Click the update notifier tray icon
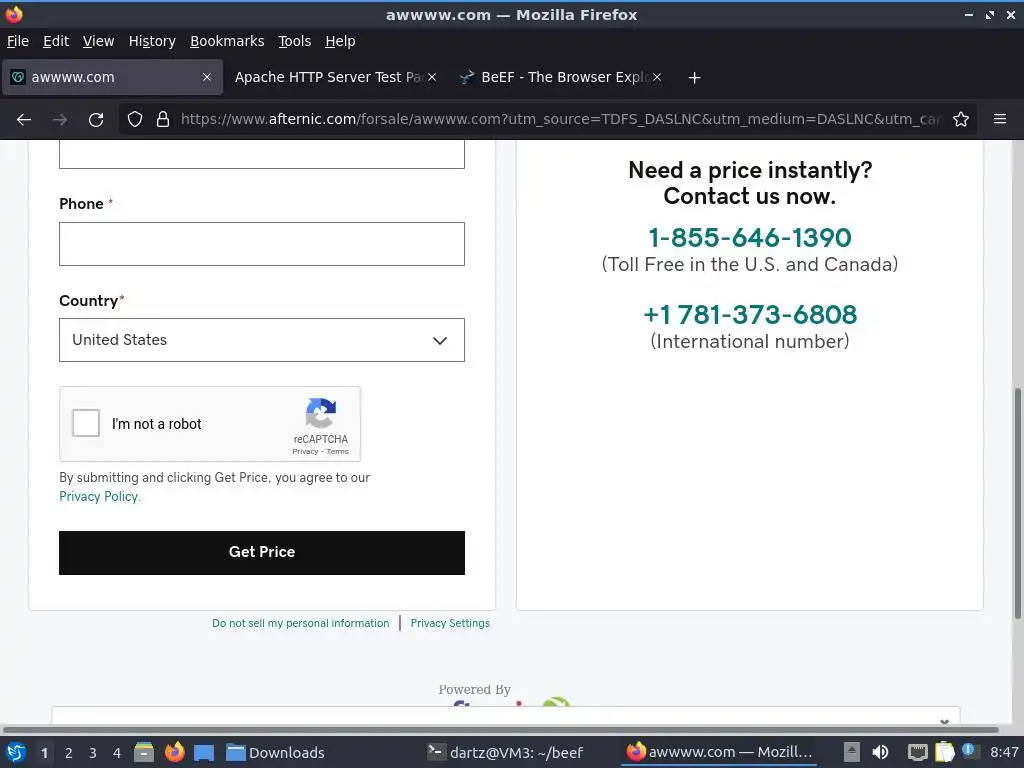This screenshot has height=768, width=1024. tap(969, 751)
